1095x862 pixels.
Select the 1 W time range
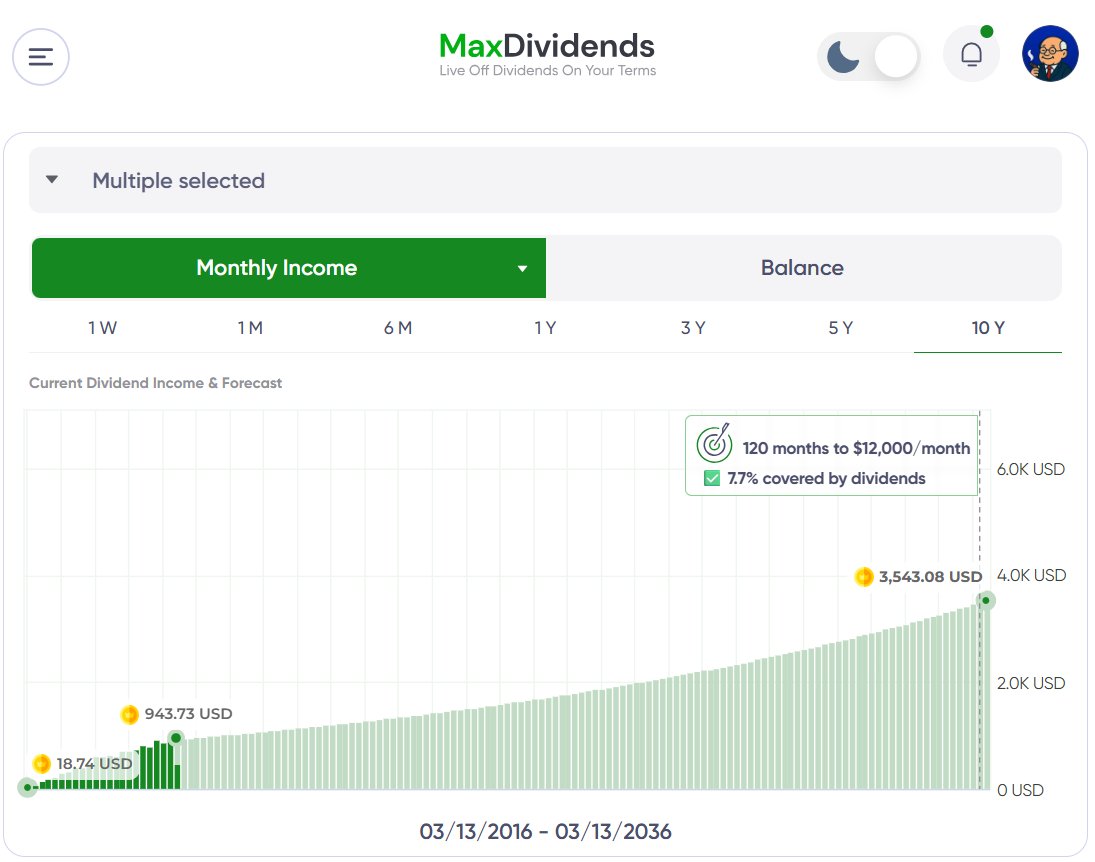tap(103, 328)
